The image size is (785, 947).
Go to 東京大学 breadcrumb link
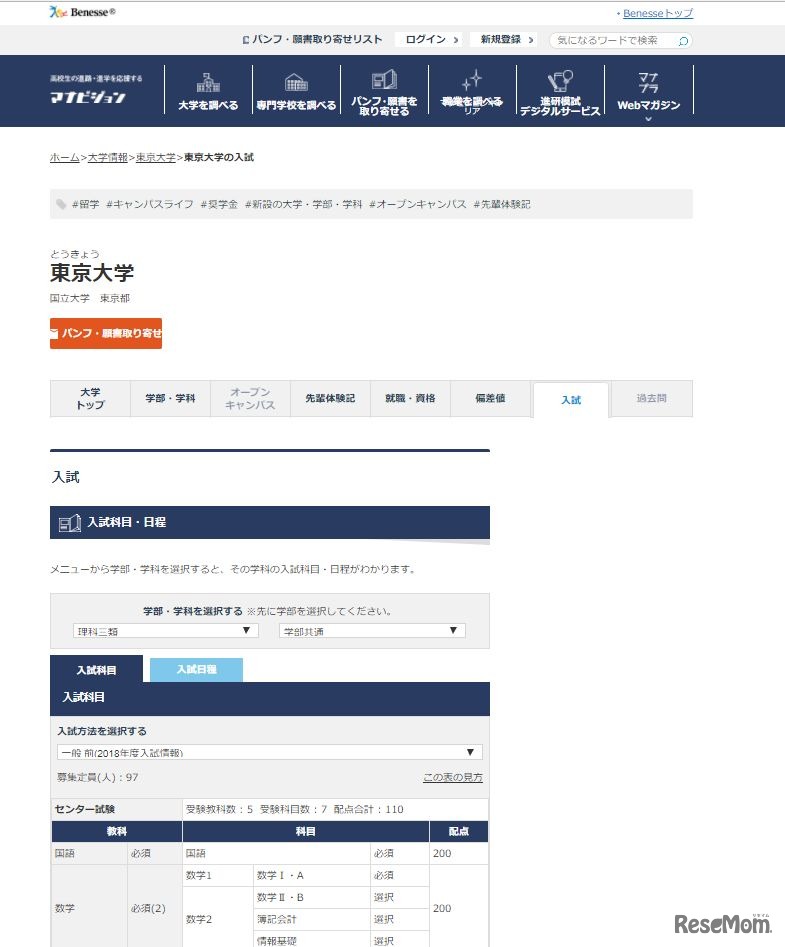pyautogui.click(x=156, y=158)
